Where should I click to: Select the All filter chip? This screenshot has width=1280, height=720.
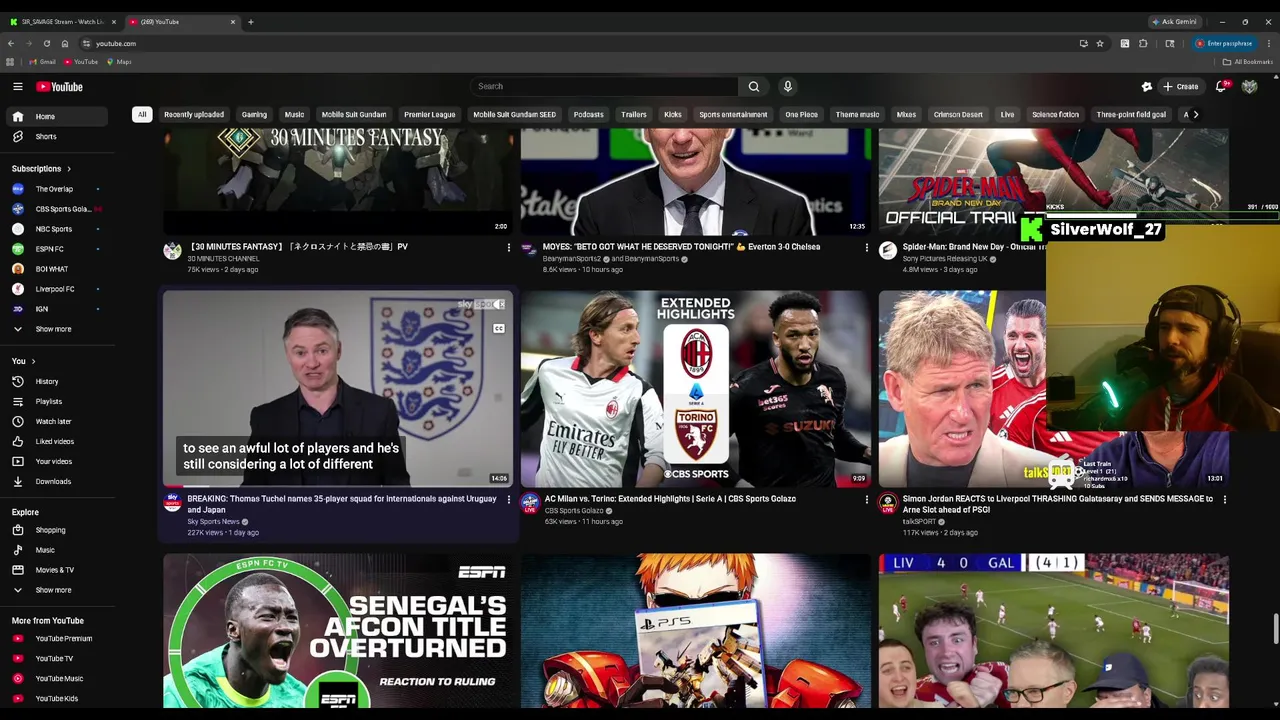[142, 115]
